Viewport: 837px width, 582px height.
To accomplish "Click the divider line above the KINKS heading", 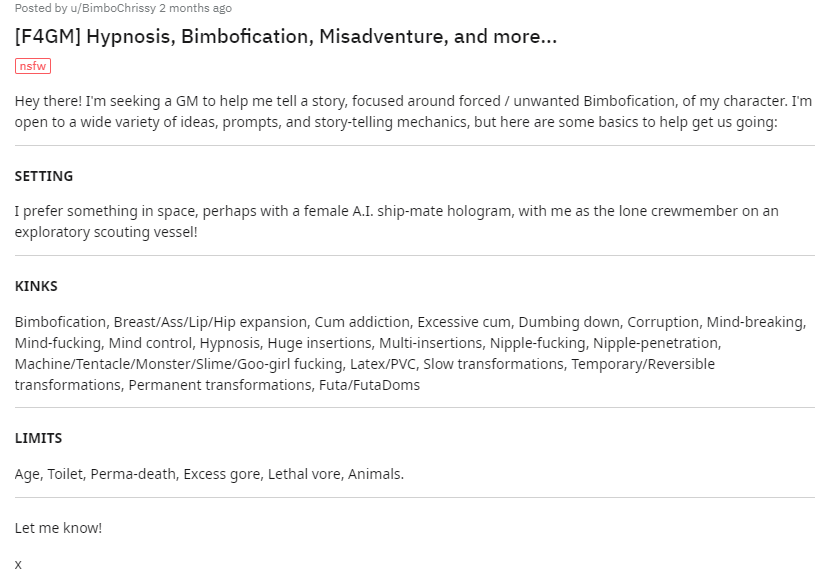I will click(414, 256).
